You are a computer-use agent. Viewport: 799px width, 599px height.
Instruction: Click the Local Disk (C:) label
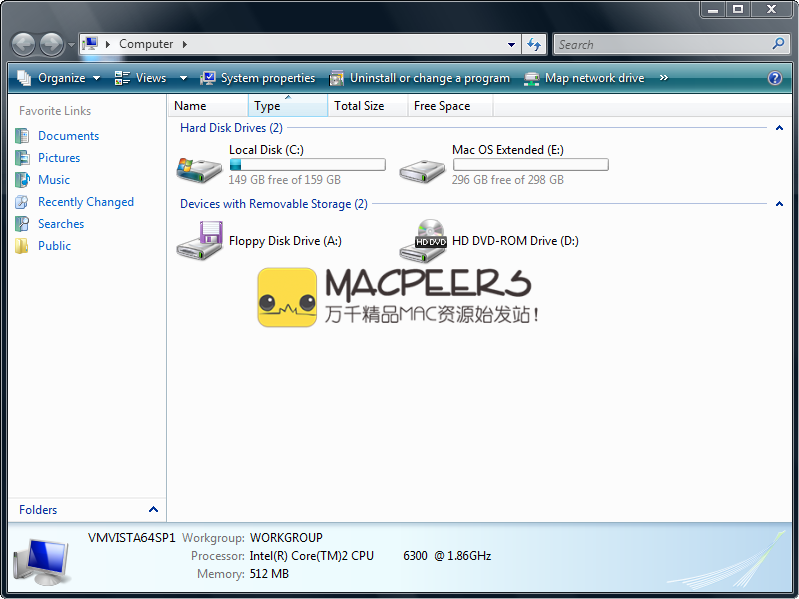pyautogui.click(x=266, y=150)
